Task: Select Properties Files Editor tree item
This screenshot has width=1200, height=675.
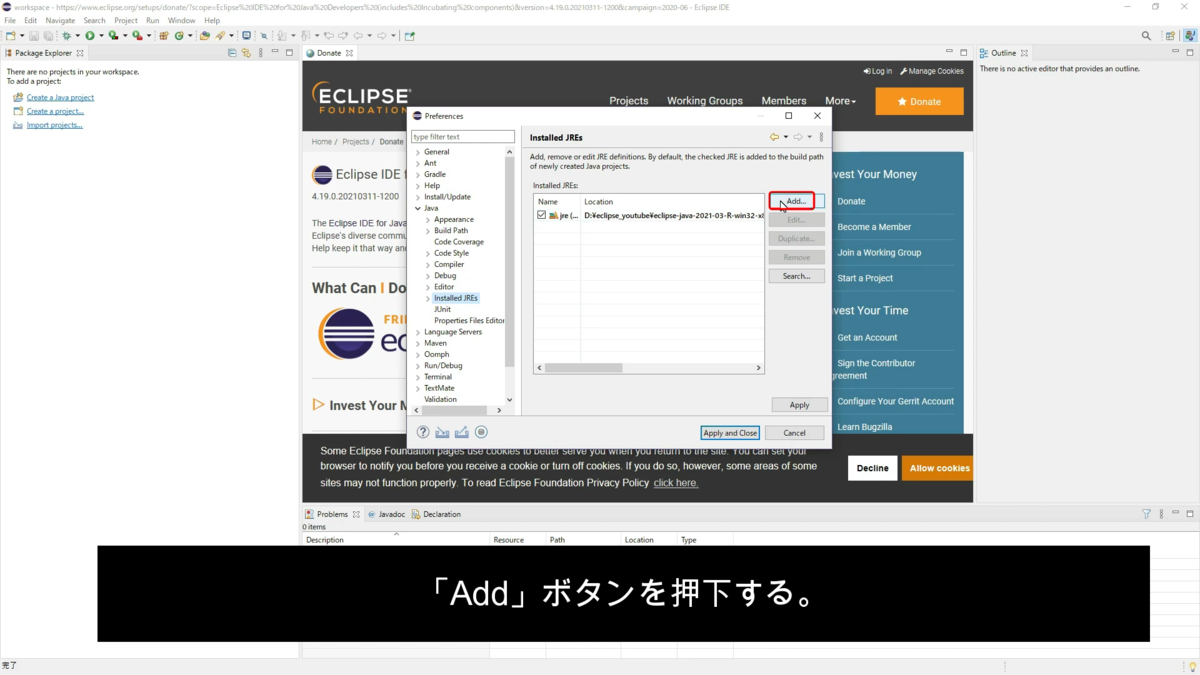Action: [469, 321]
